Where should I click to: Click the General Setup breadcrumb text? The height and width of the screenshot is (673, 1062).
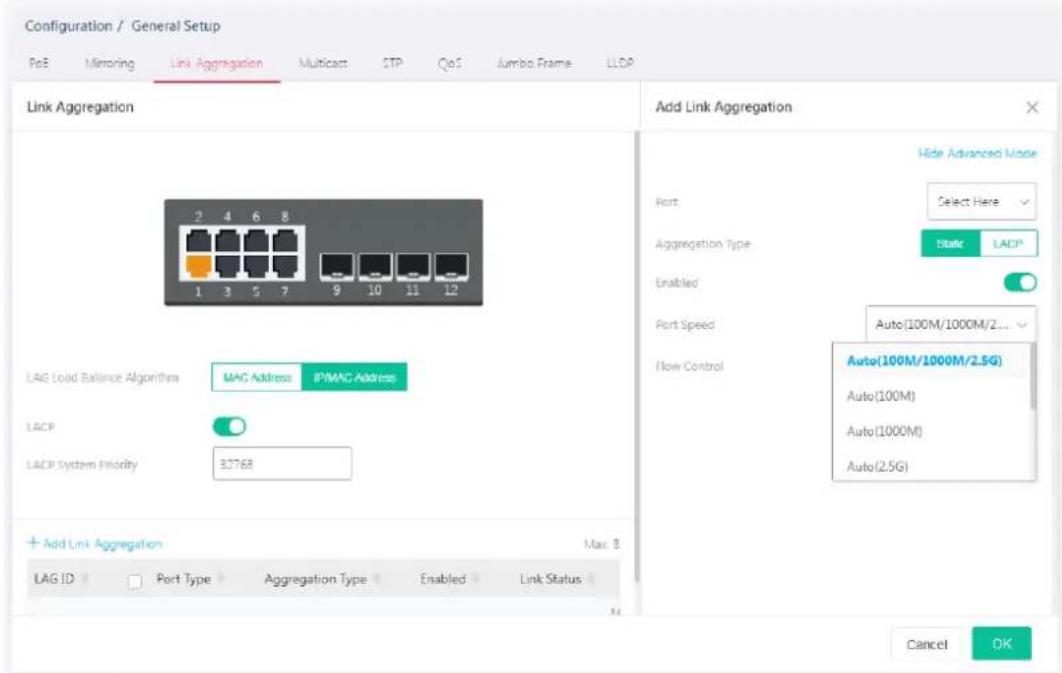176,26
